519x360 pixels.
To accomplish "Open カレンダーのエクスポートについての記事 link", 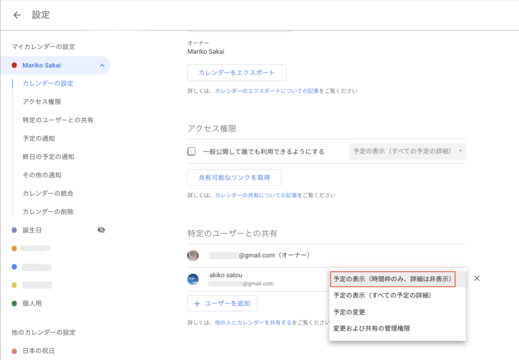I will pyautogui.click(x=267, y=91).
